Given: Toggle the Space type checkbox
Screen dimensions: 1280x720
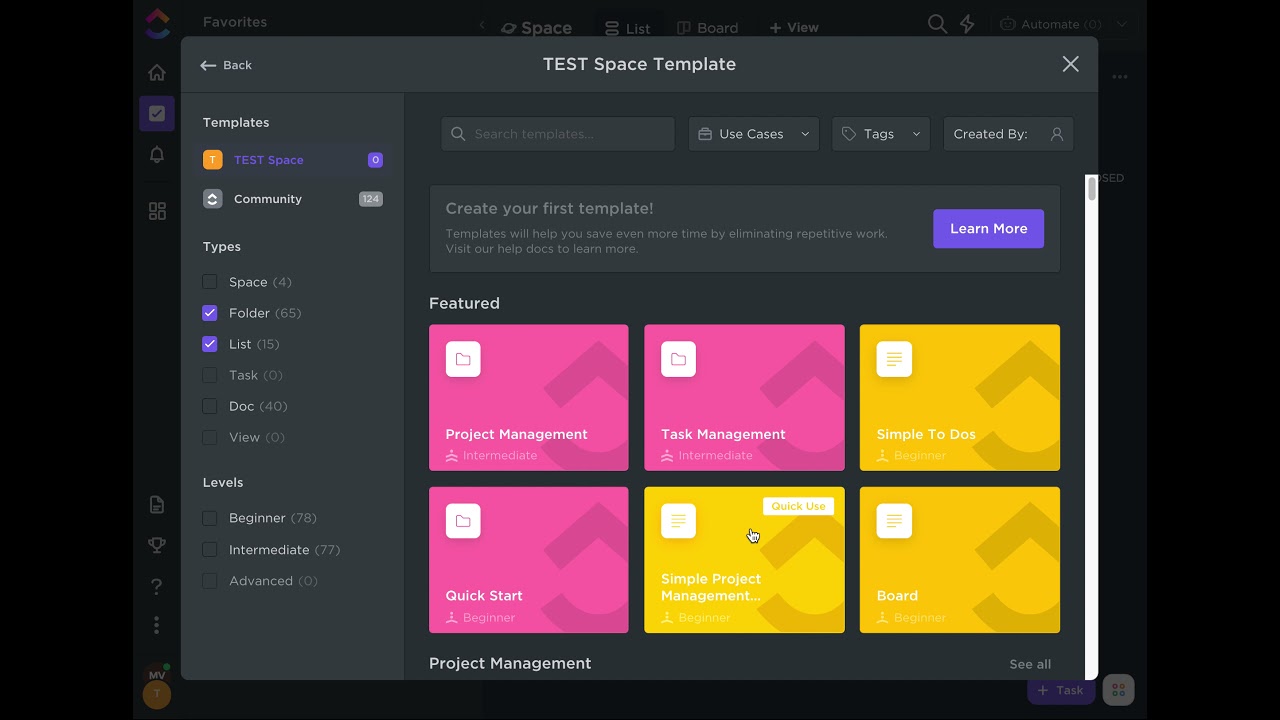Looking at the screenshot, I should click(209, 282).
